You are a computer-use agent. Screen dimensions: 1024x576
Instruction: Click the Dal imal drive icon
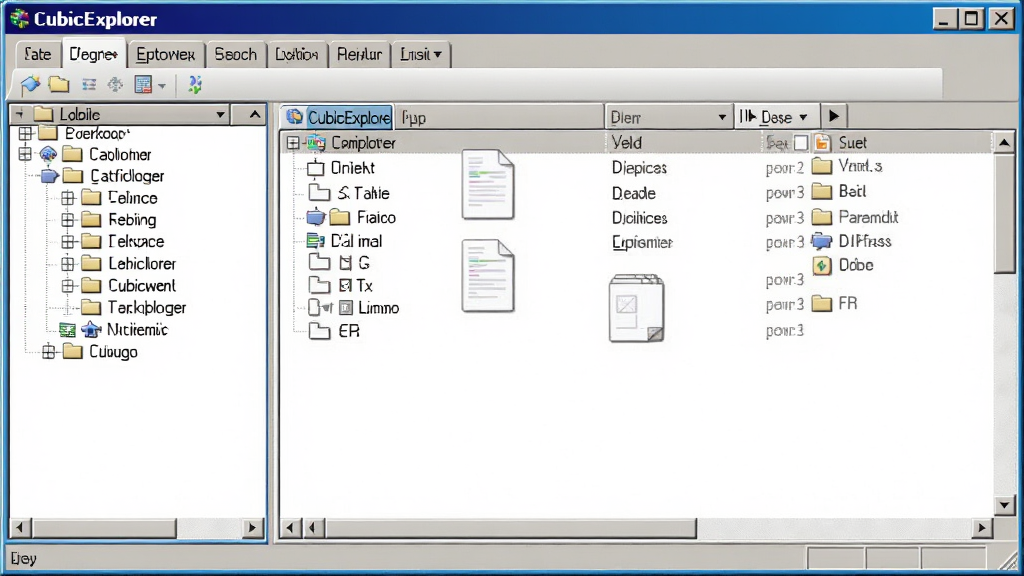tap(315, 241)
